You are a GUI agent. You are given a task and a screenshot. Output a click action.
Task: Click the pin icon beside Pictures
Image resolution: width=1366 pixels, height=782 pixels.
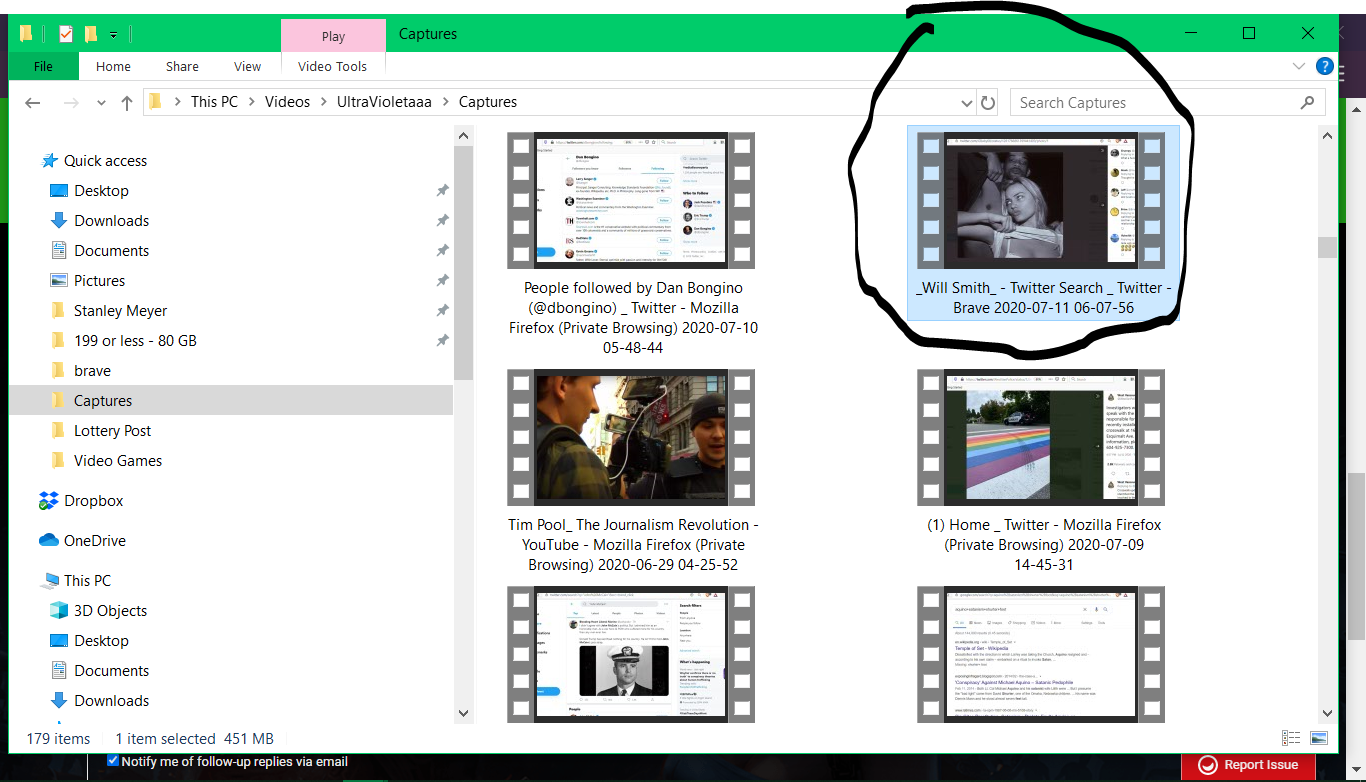click(x=442, y=281)
